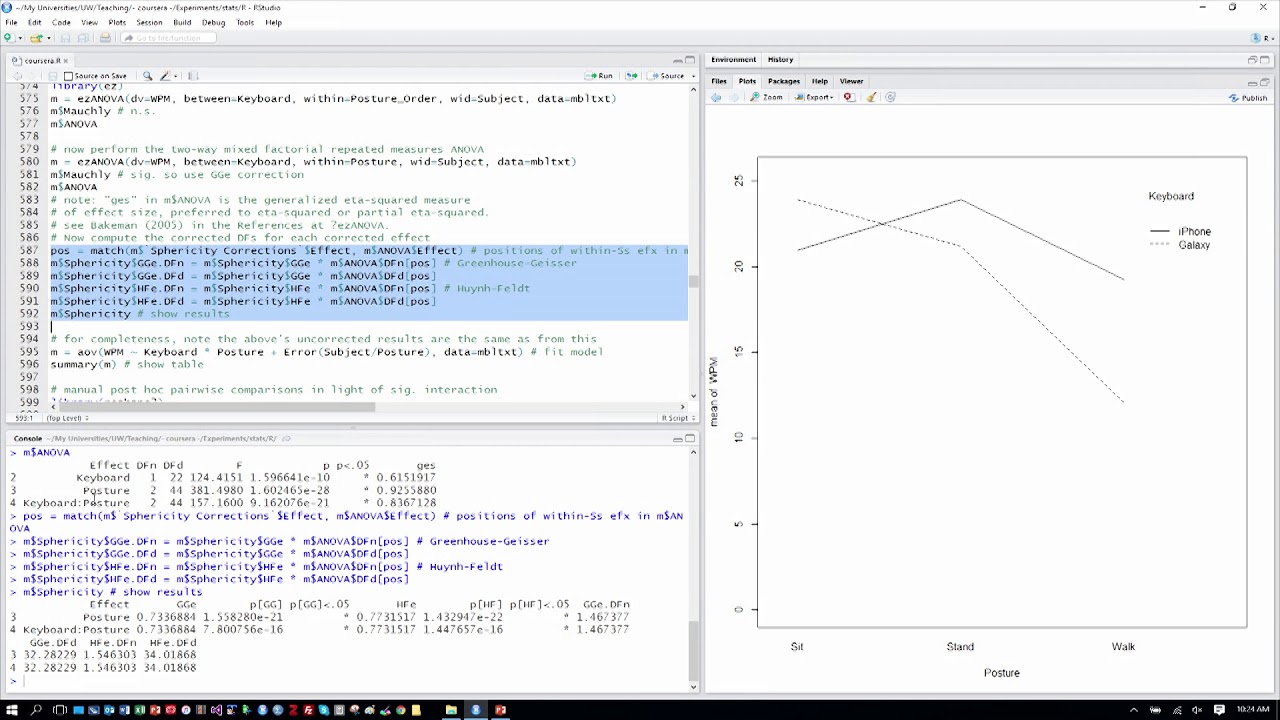Maximize the source editor pane
The width and height of the screenshot is (1280, 720).
[690, 60]
